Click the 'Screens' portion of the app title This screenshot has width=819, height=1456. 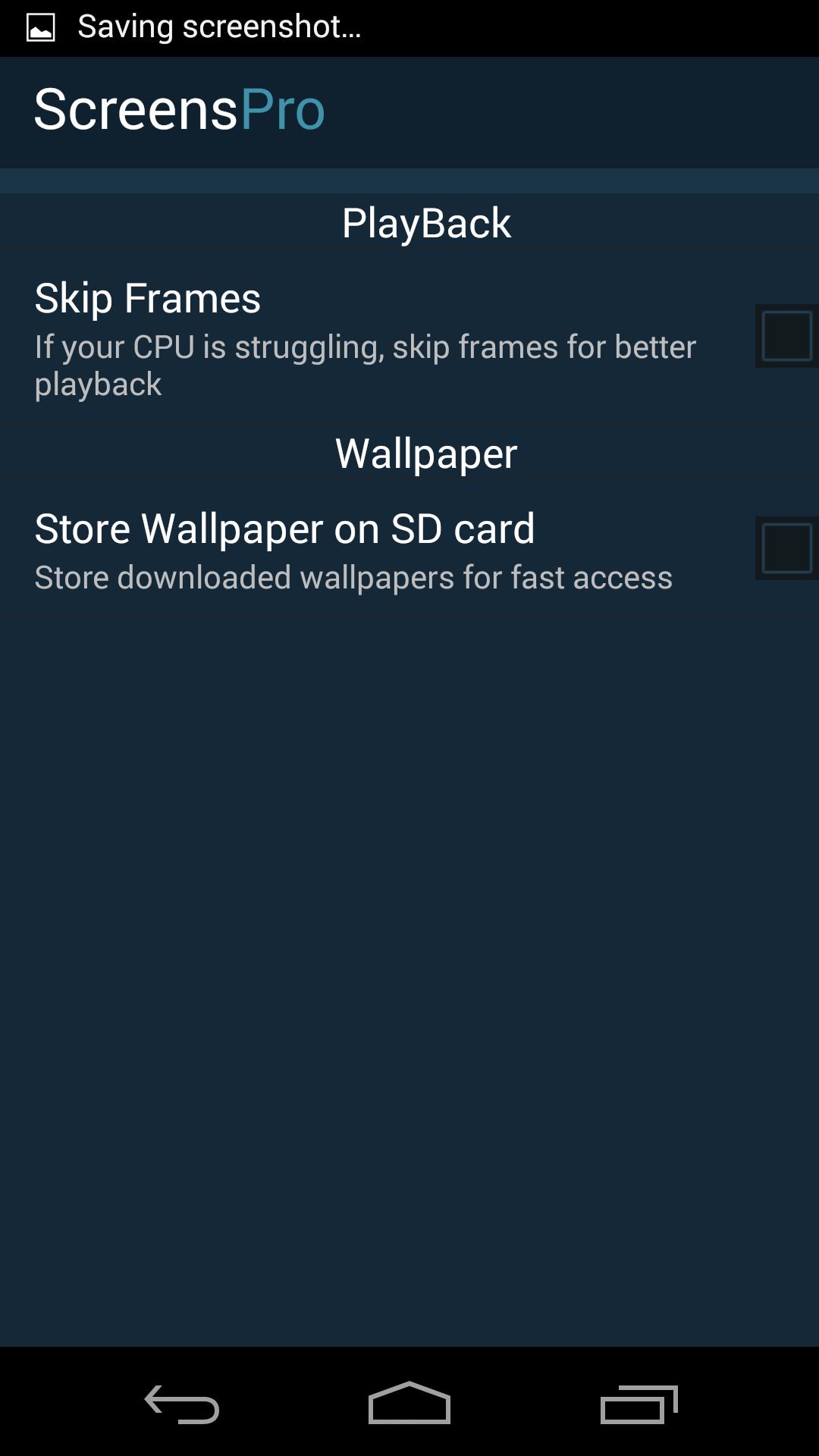click(x=136, y=110)
